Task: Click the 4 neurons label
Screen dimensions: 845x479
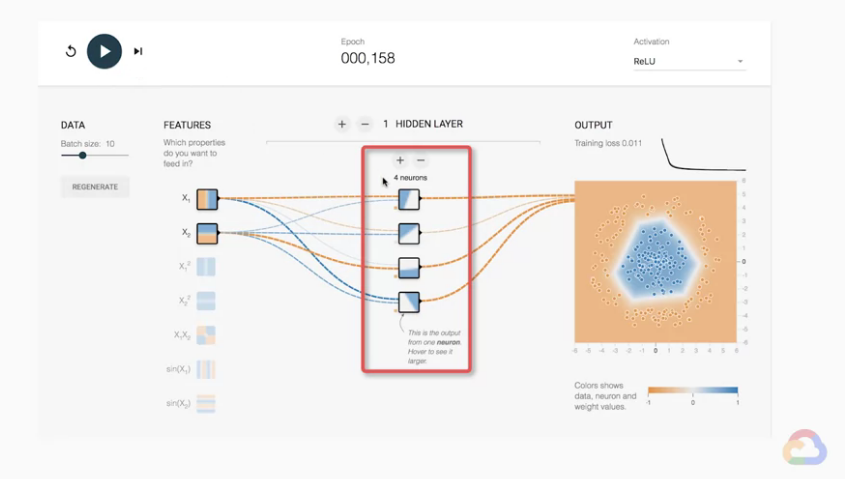Action: 410,178
